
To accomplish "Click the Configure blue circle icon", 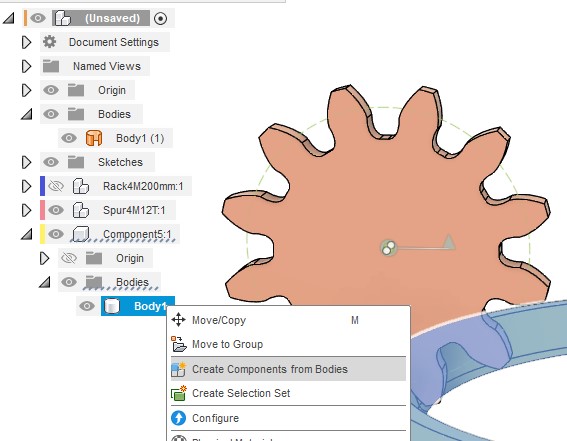I will click(179, 418).
